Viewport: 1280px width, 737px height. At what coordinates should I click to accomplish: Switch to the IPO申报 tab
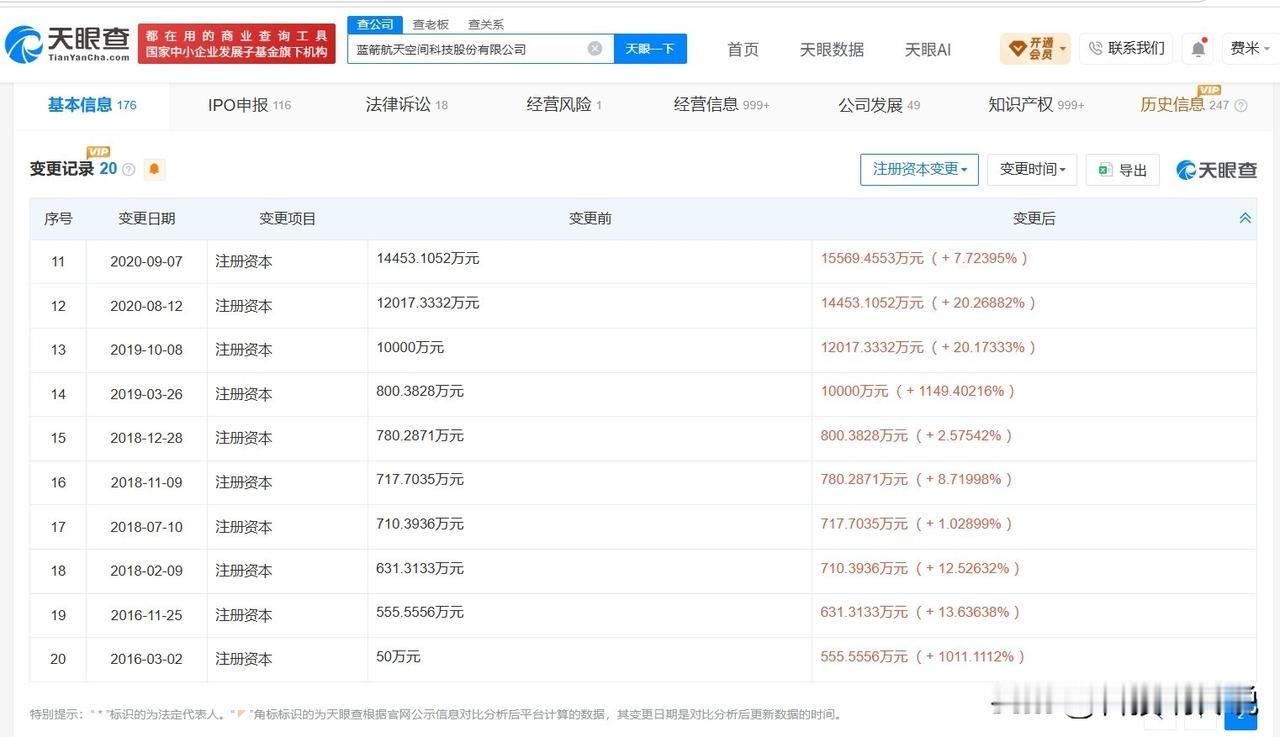[x=249, y=105]
